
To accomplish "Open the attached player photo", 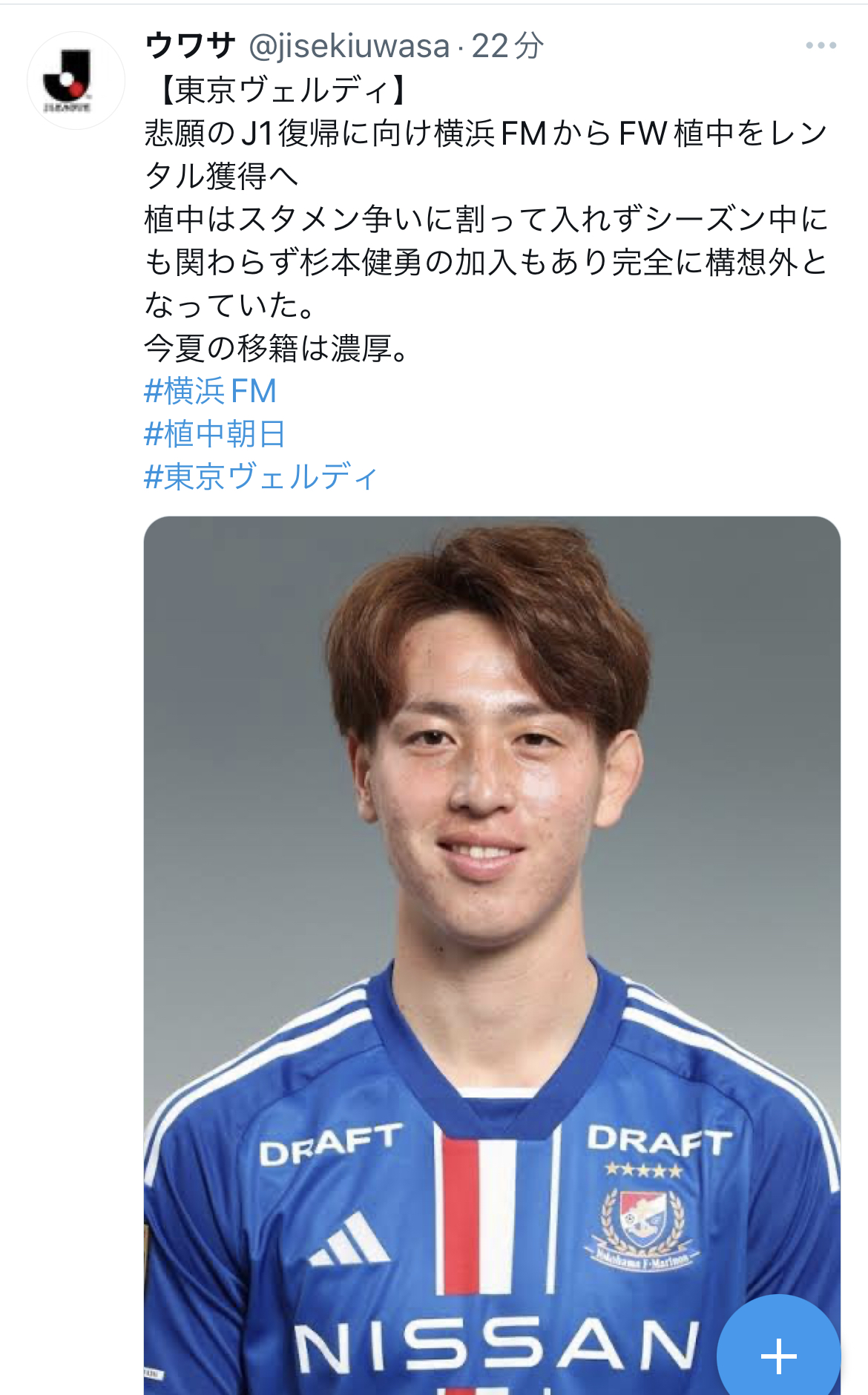I will (492, 956).
